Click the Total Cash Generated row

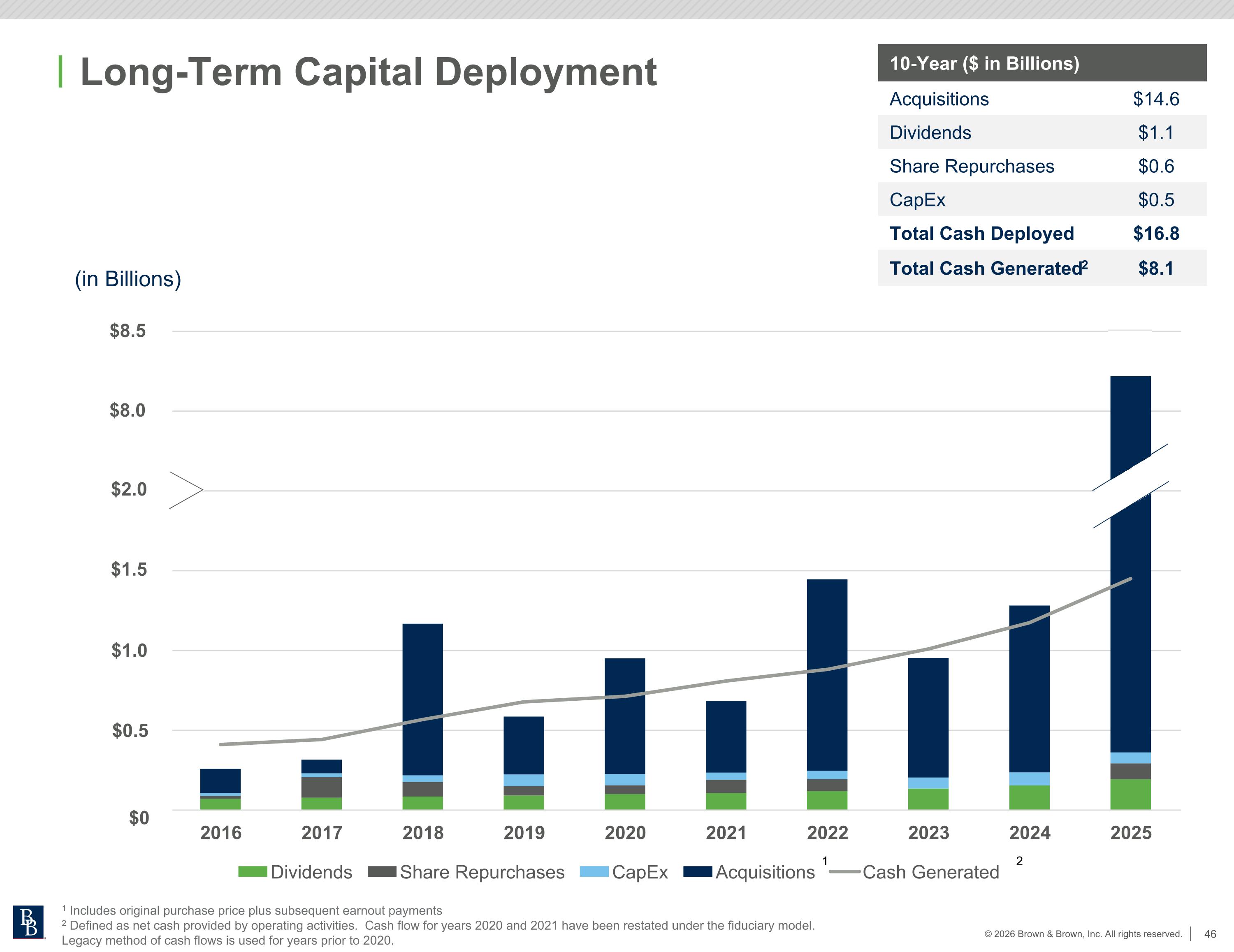click(1041, 268)
